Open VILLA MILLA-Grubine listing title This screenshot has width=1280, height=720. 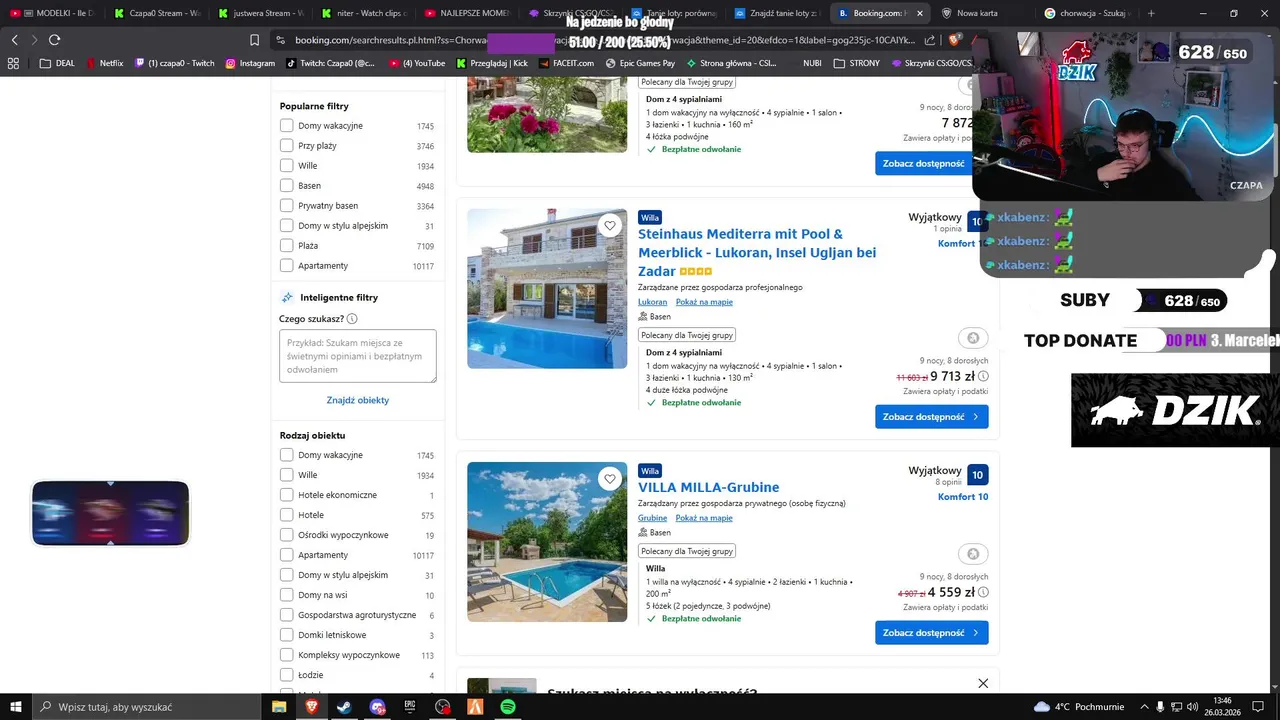point(708,487)
